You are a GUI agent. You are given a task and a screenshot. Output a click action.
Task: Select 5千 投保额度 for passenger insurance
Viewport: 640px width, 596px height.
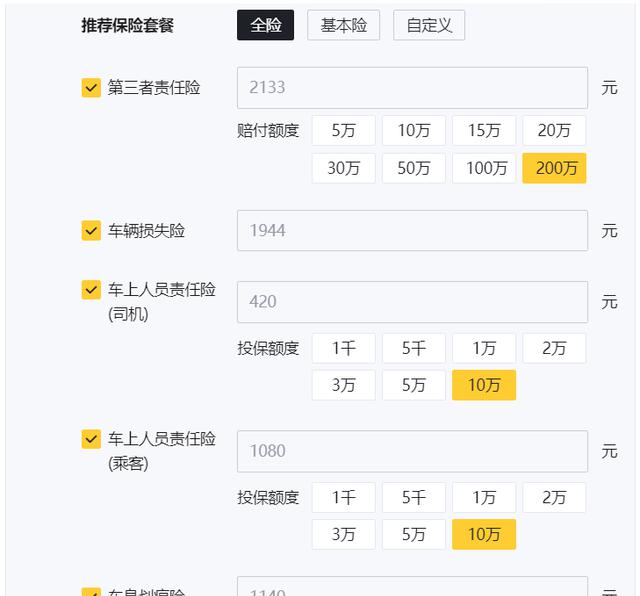(413, 497)
